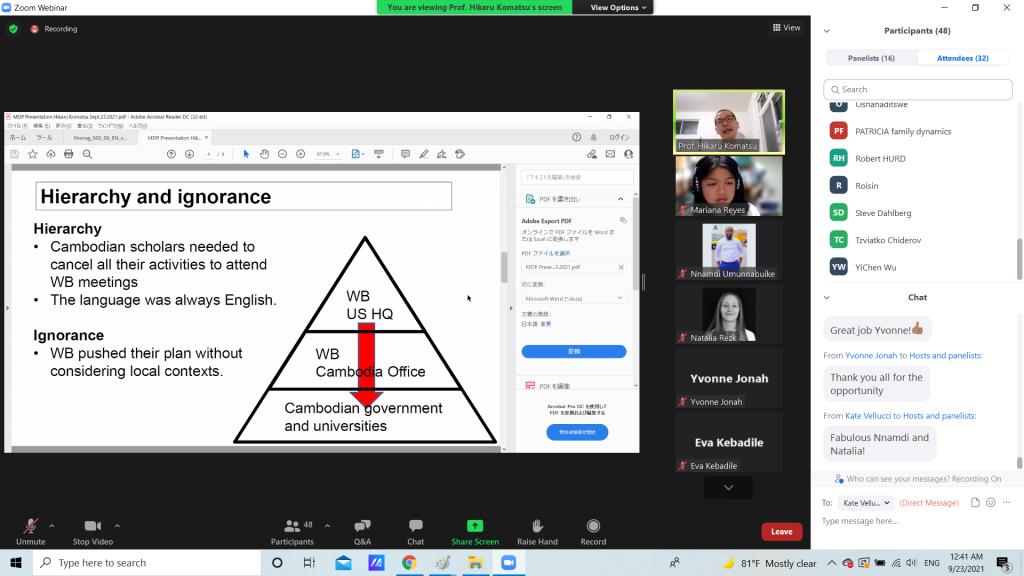Image resolution: width=1024 pixels, height=576 pixels.
Task: Attach a file in chat
Action: click(x=975, y=502)
